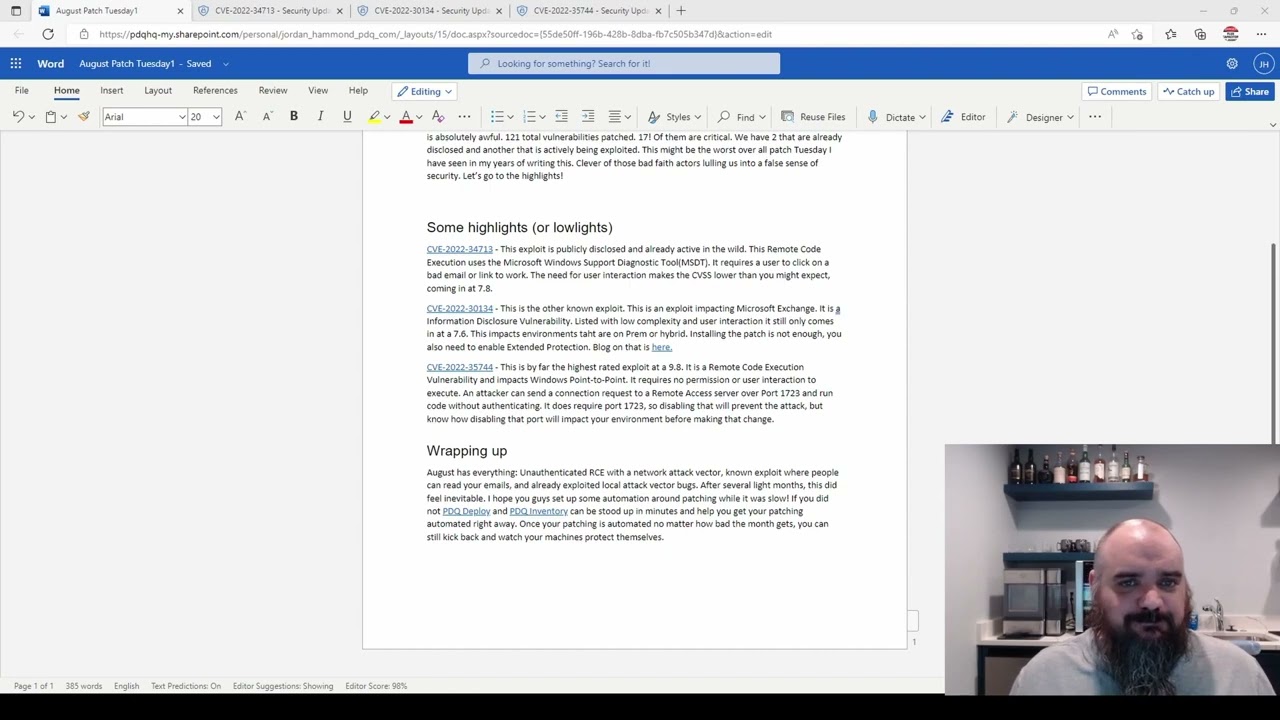Increase font size with the grow font icon
The width and height of the screenshot is (1280, 720).
coord(240,117)
